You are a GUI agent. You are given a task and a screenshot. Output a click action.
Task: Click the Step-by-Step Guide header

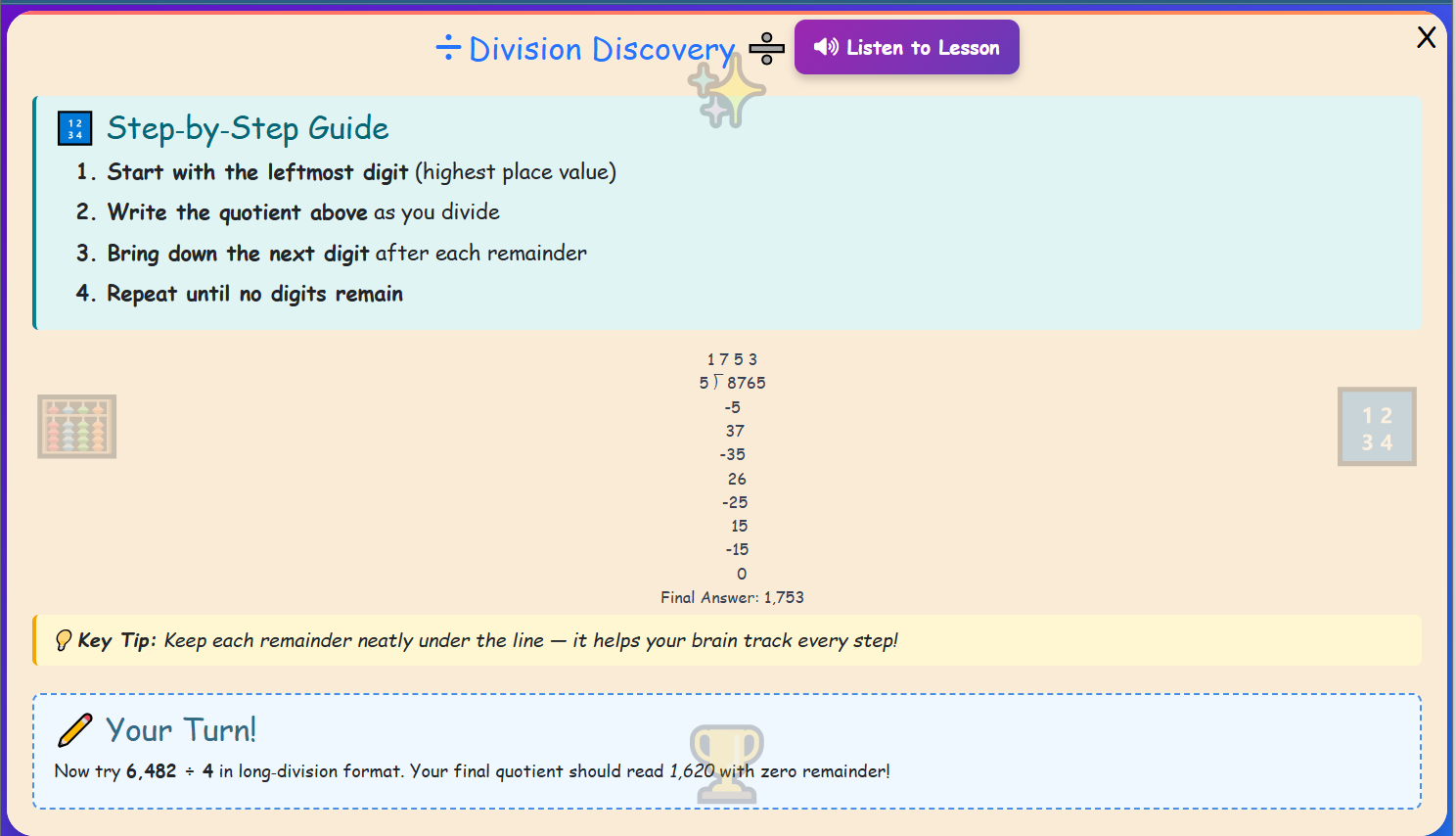[248, 128]
